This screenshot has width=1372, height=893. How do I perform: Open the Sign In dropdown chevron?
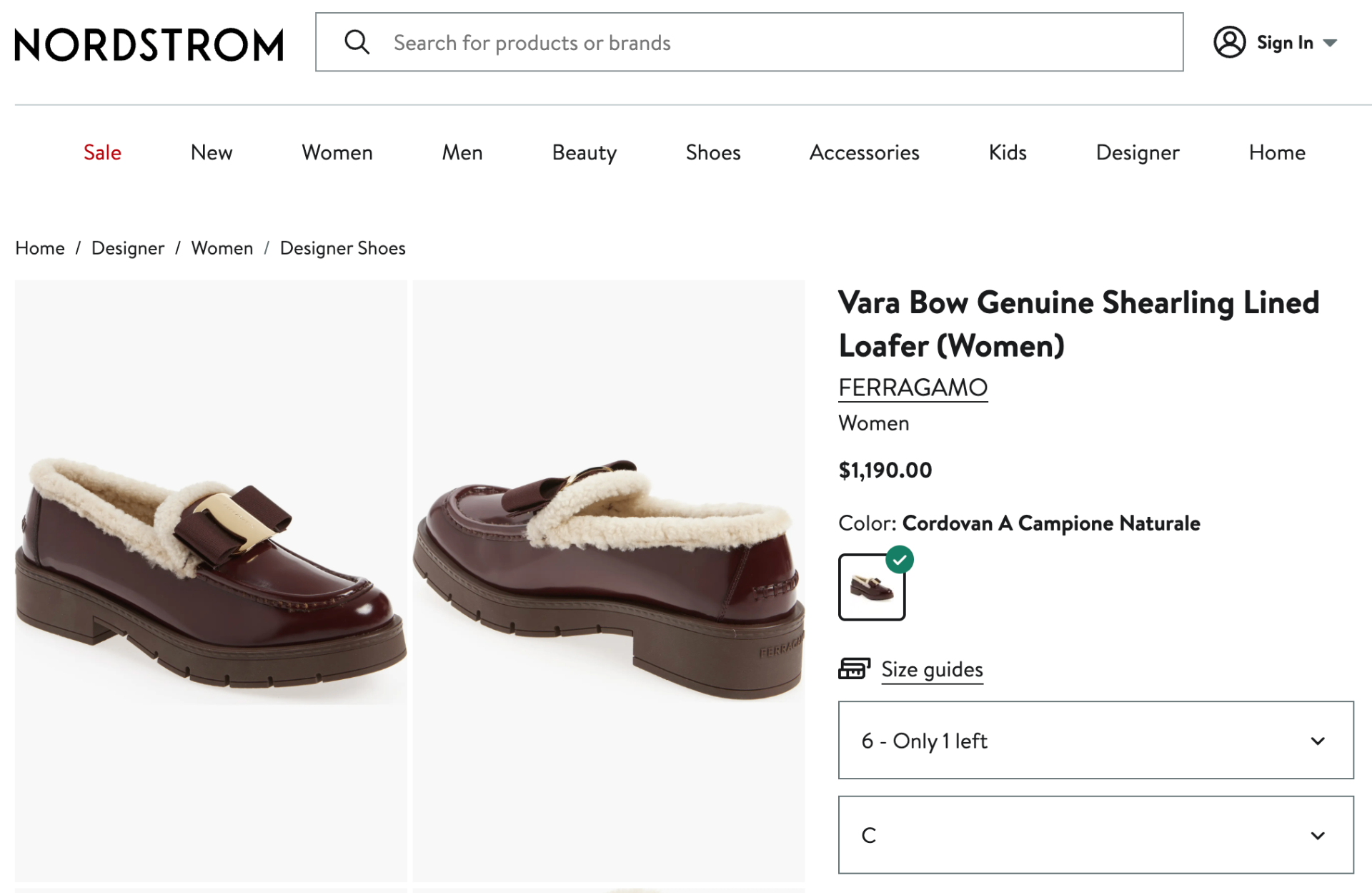click(x=1331, y=43)
